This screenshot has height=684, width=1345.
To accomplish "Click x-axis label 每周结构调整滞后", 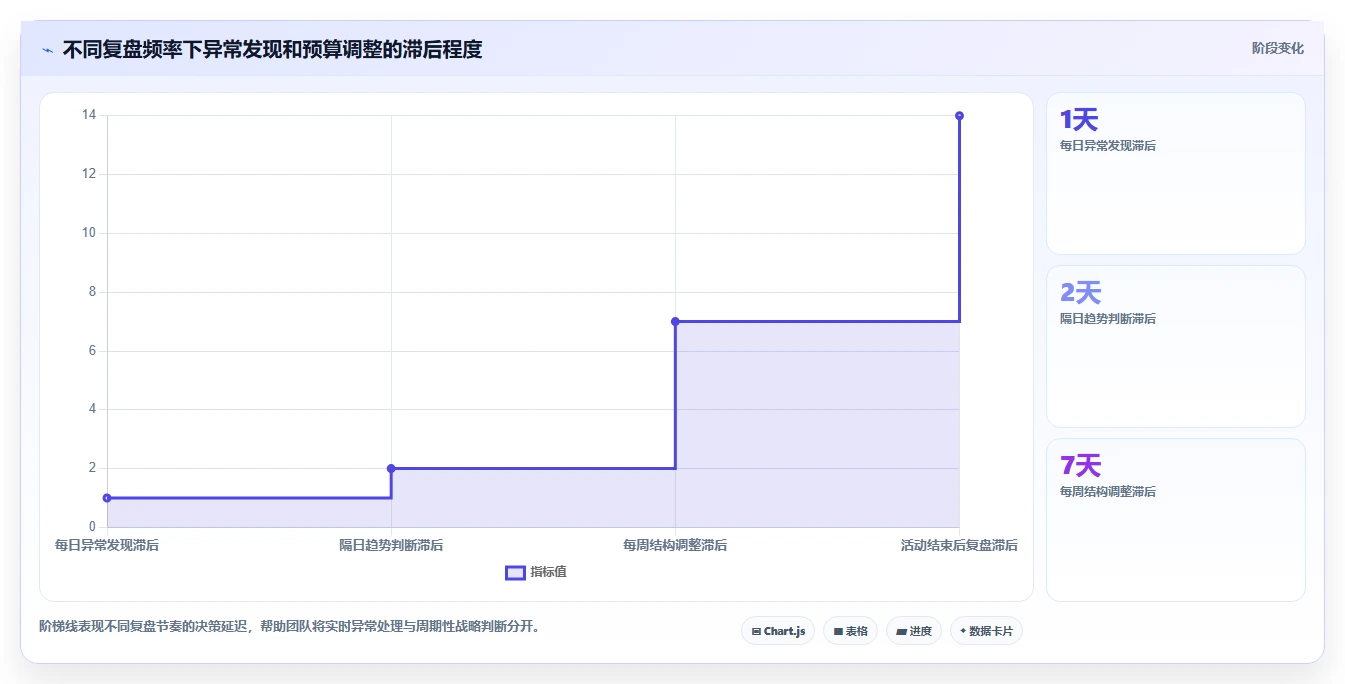I will click(675, 545).
